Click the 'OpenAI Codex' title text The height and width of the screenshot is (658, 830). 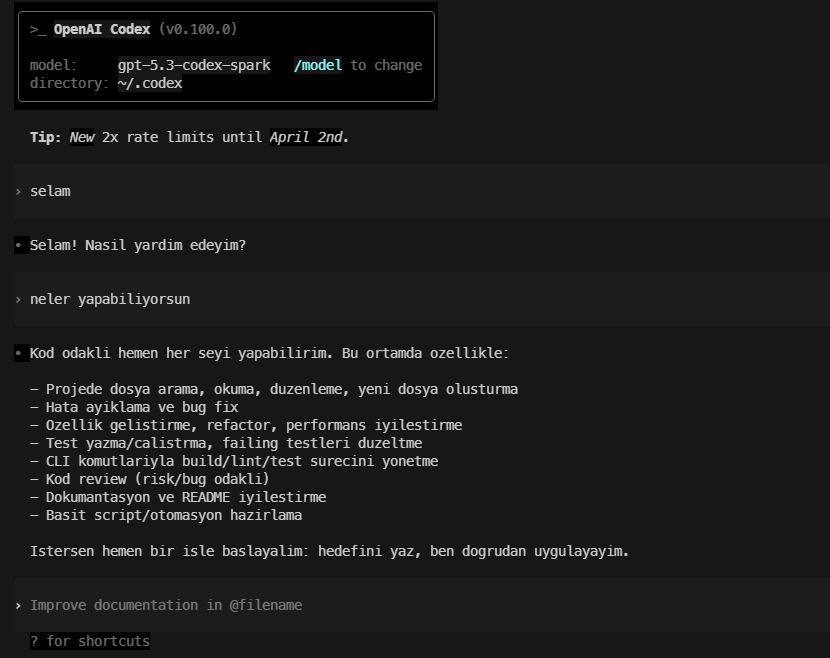[102, 29]
